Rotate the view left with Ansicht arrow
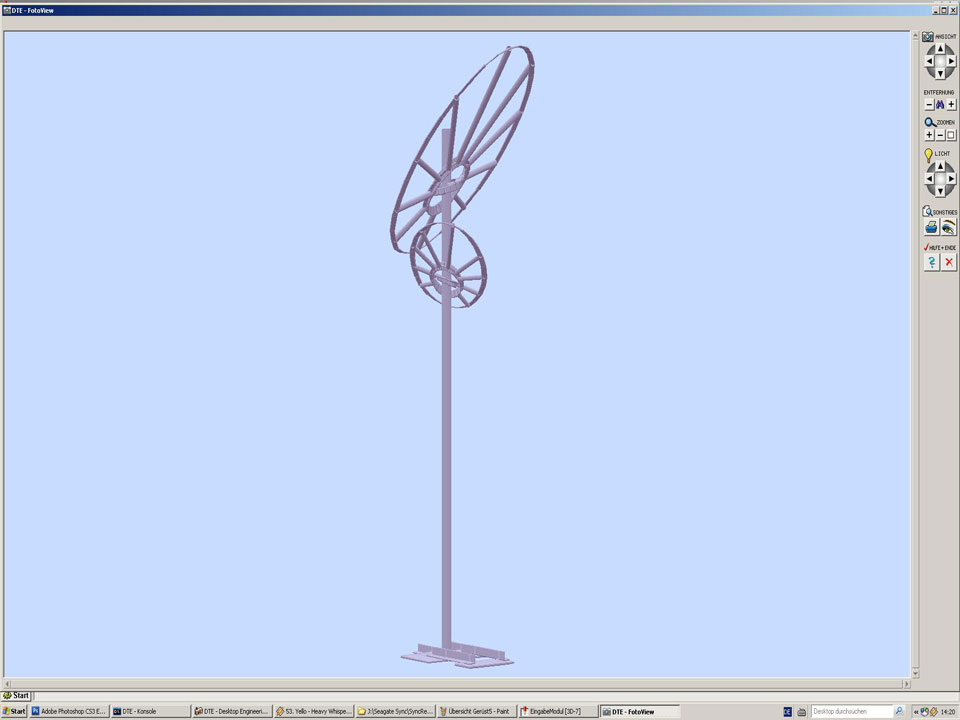 pyautogui.click(x=929, y=61)
